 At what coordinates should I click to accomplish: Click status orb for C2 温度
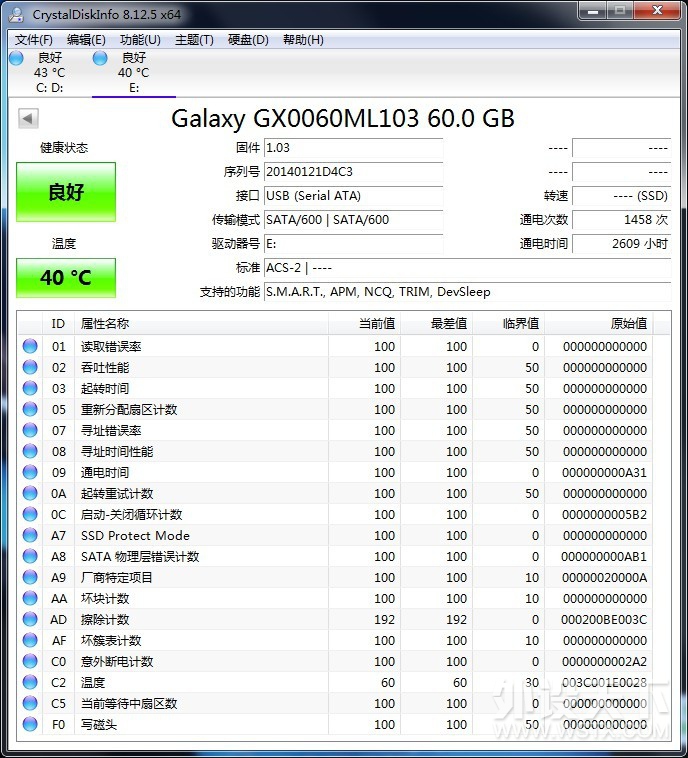[30, 682]
